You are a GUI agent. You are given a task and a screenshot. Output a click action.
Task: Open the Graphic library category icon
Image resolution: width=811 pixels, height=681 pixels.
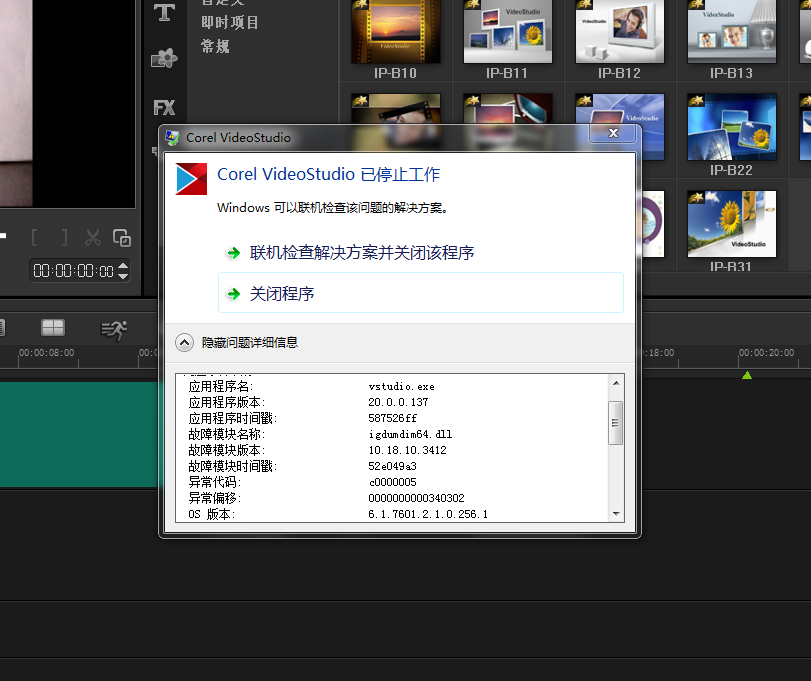click(164, 58)
